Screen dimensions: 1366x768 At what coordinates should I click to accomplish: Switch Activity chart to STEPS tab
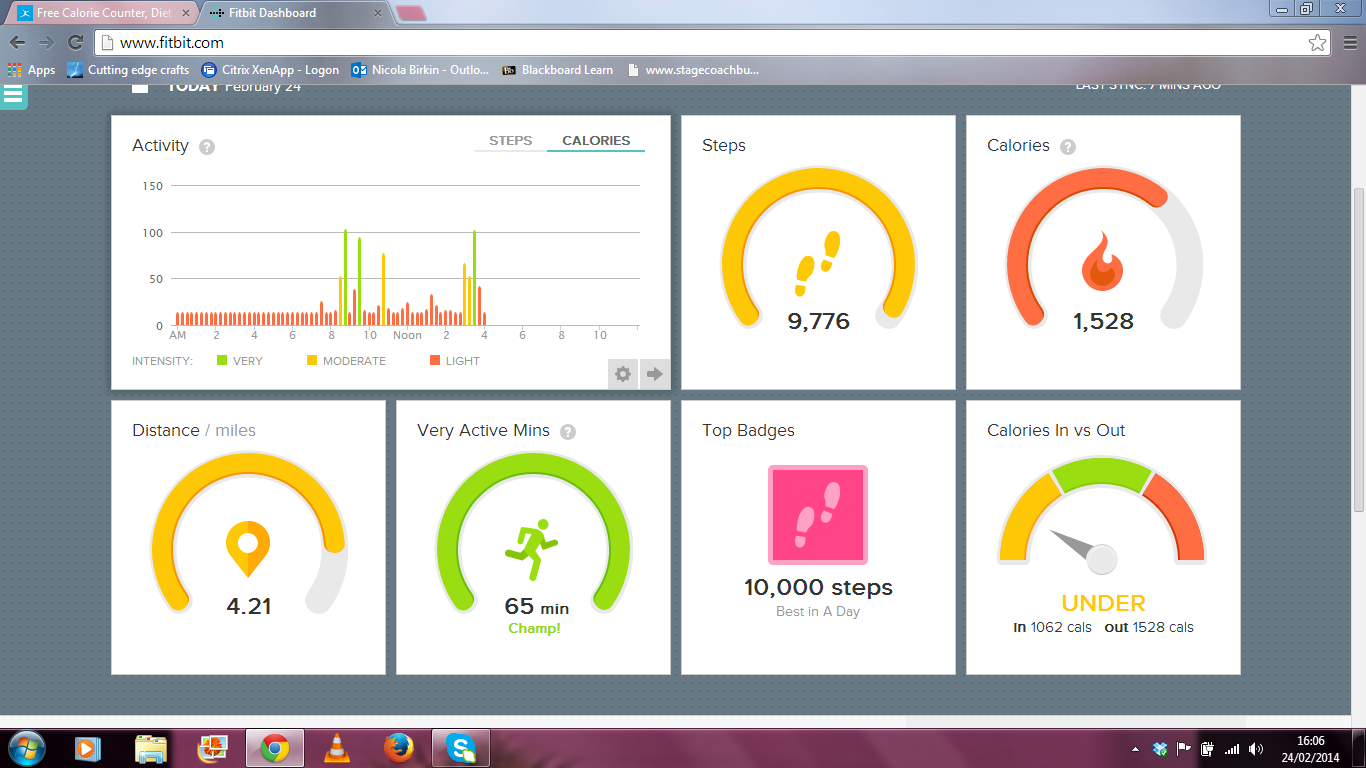(x=510, y=141)
